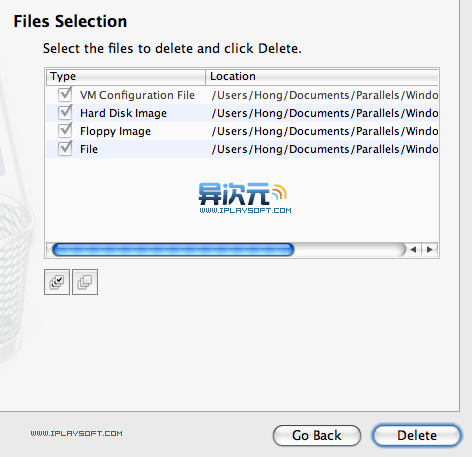Screen dimensions: 472x457
Task: Click the scroll left arrow
Action: pyautogui.click(x=414, y=250)
